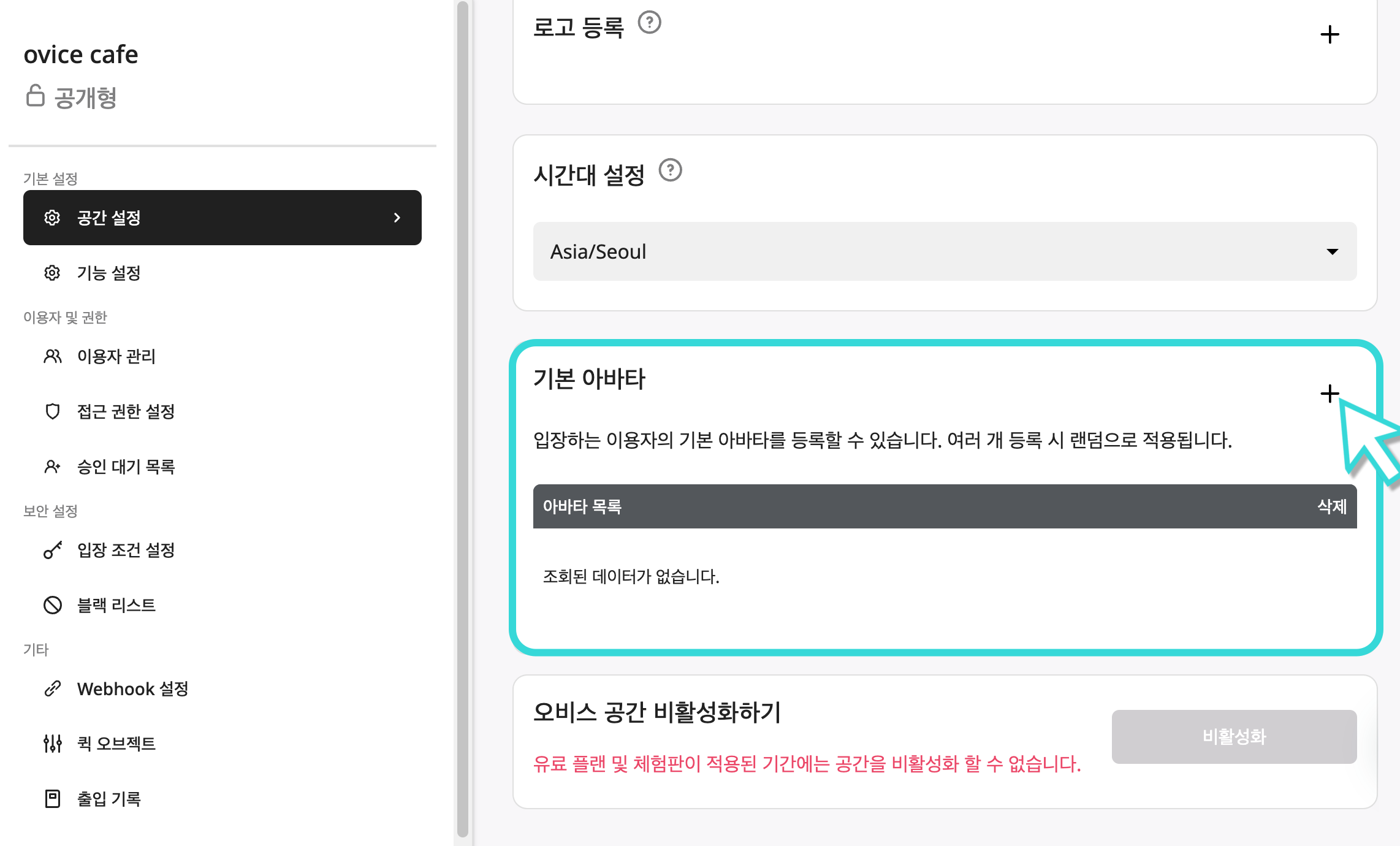This screenshot has height=846, width=1400.
Task: Click the shield icon for 접근 권한 설정
Action: coord(53,411)
